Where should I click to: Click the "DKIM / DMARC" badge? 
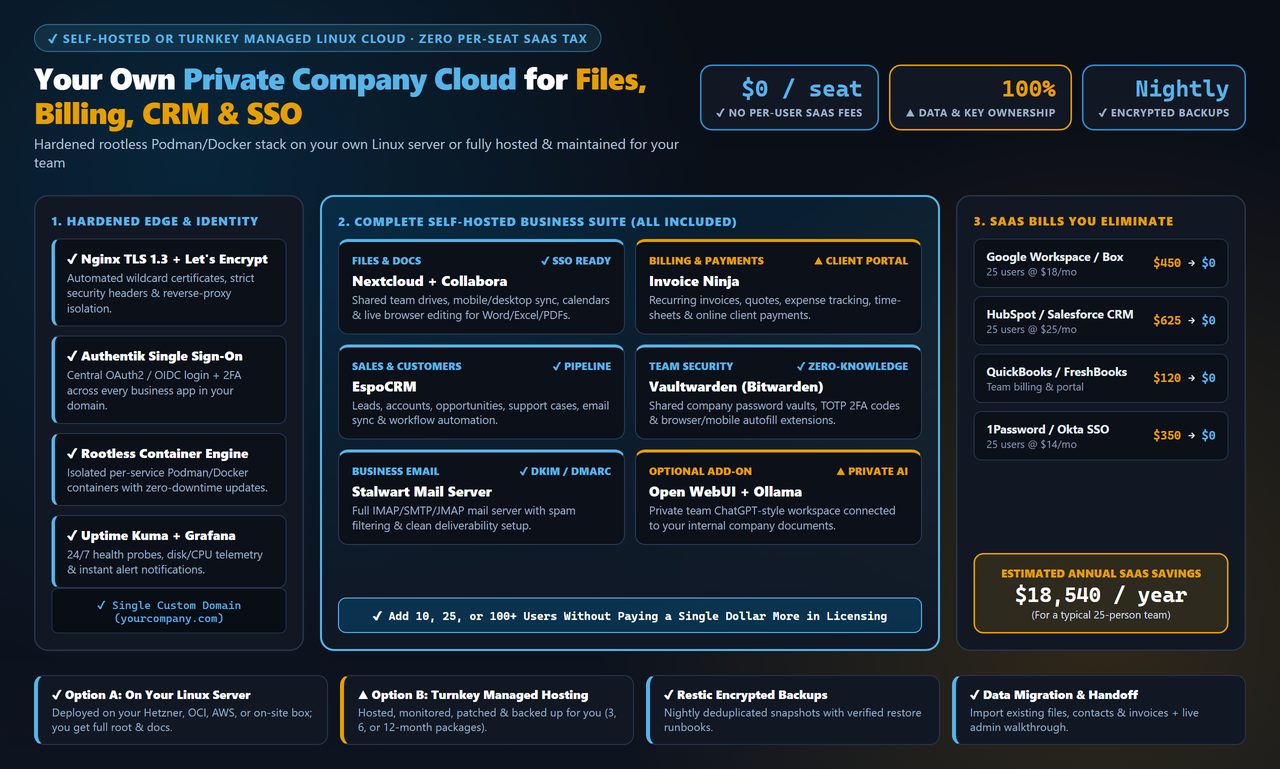click(x=565, y=472)
